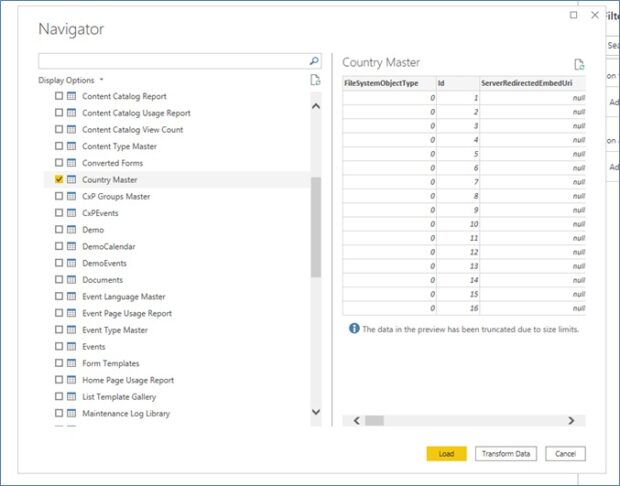620x486 pixels.
Task: Click the Id cell with value 13
Action: [x=458, y=266]
